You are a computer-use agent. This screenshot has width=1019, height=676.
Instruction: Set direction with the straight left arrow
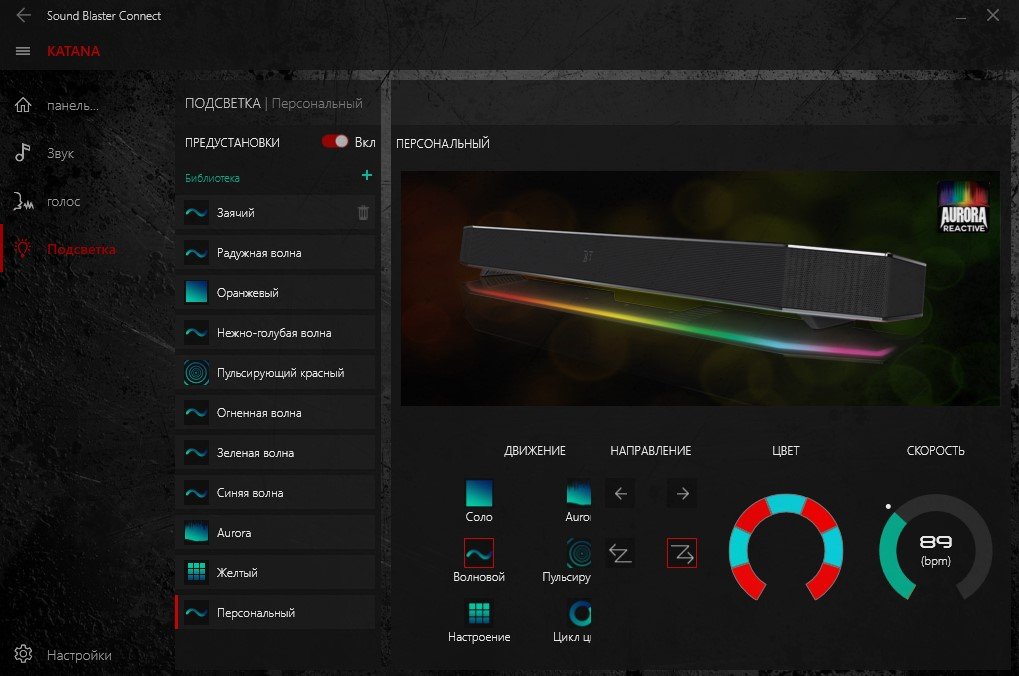621,494
